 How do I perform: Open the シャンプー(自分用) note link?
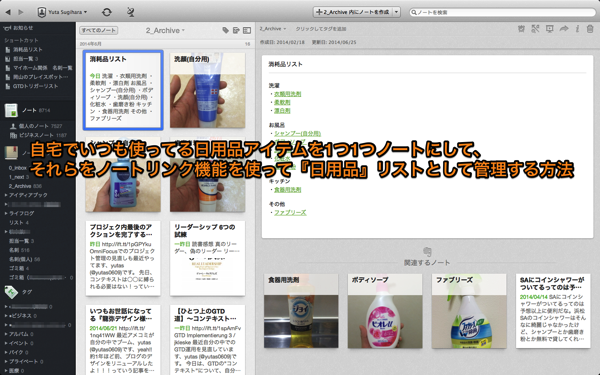[x=297, y=134]
